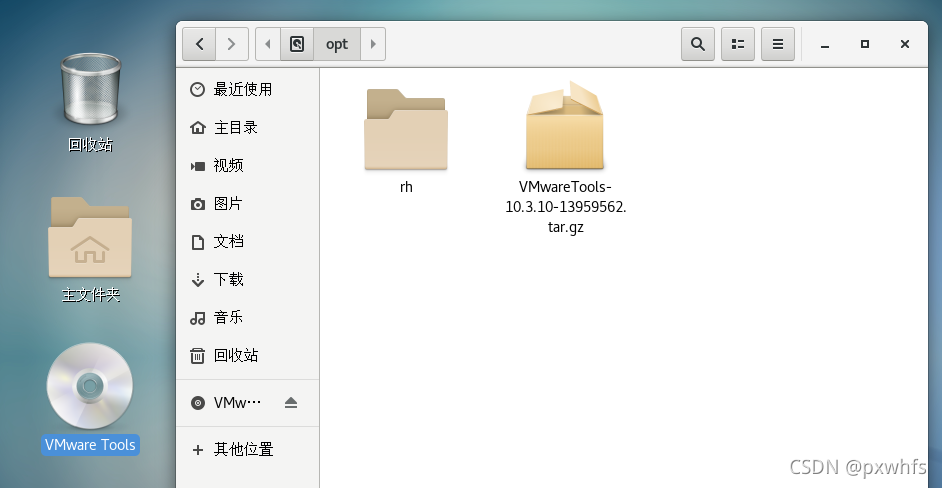Open 其他位置 in sidebar
942x488 pixels.
click(x=248, y=449)
